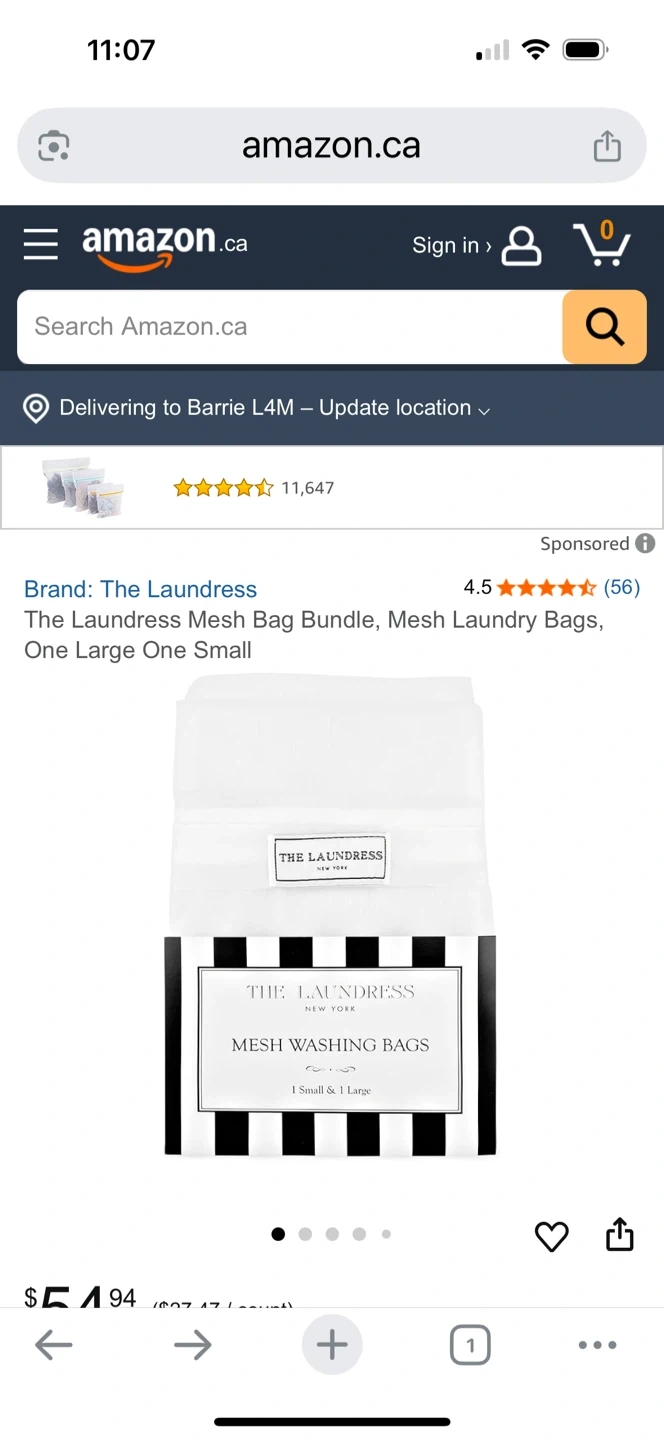Open Brand: The Laundress link
This screenshot has height=1440, width=664.
coord(140,589)
